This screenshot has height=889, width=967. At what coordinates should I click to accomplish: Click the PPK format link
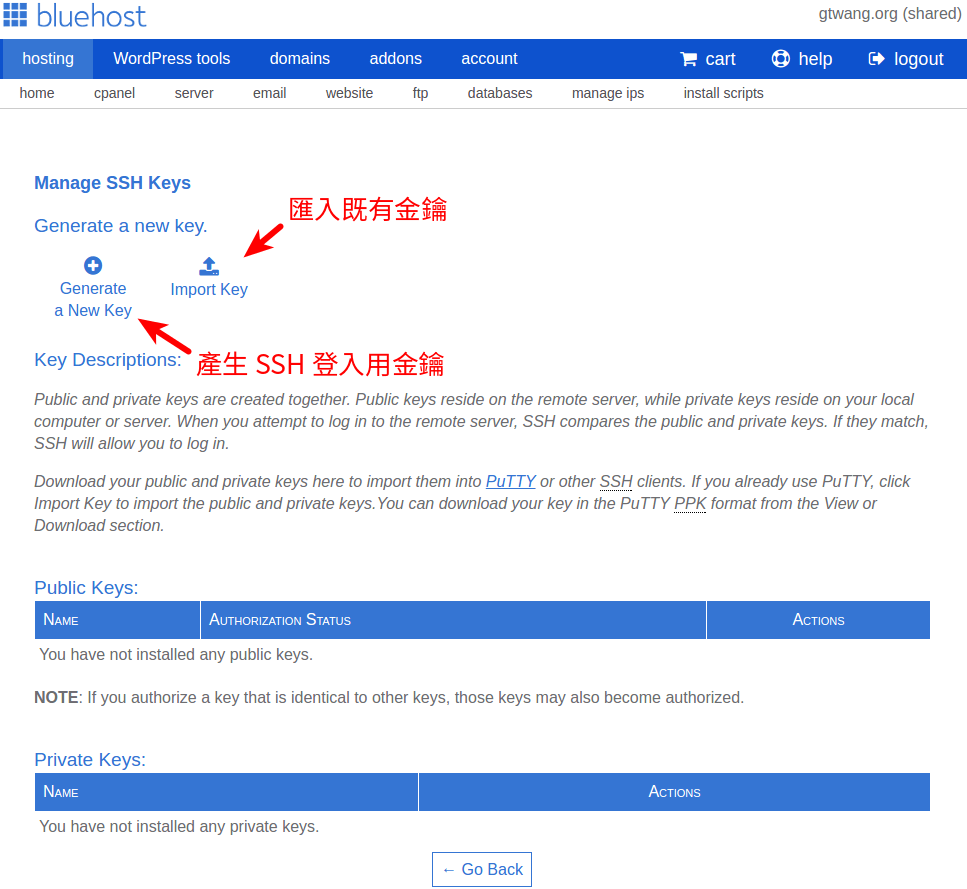click(689, 503)
